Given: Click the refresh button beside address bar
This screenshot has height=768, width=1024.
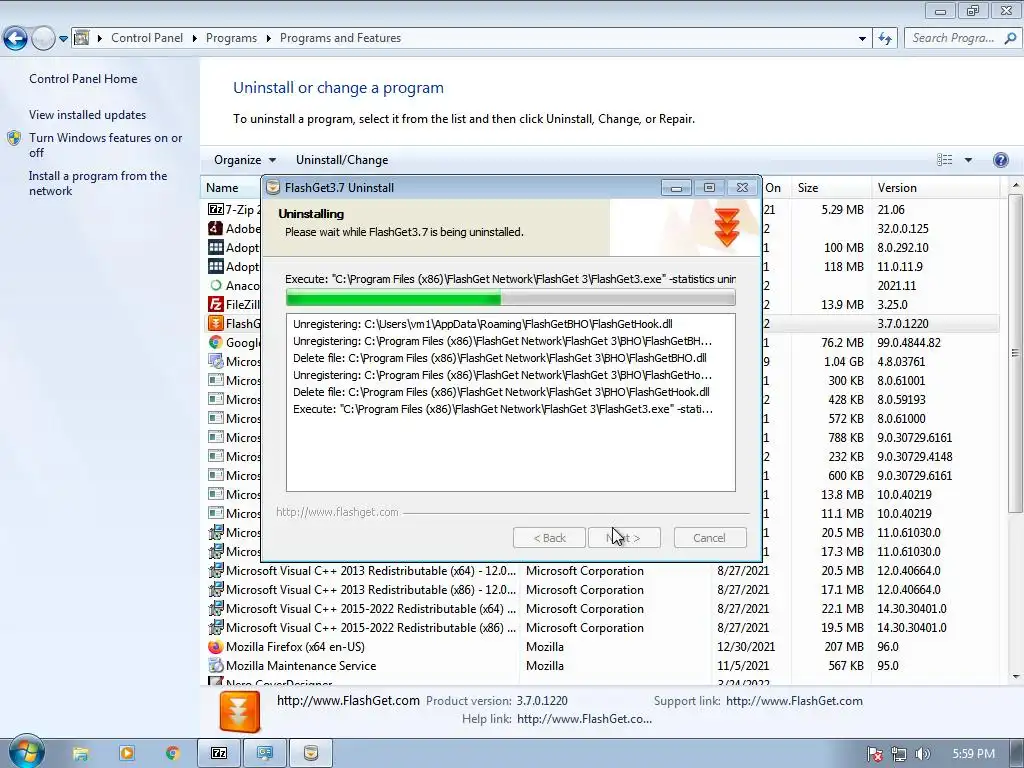Looking at the screenshot, I should click(886, 39).
